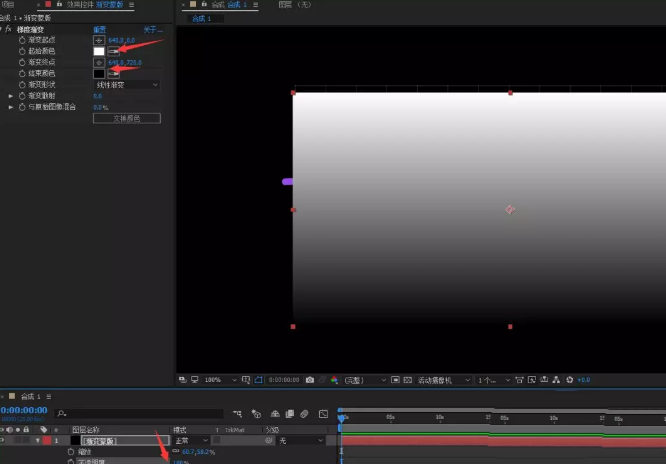Open timeline 合成 1 panel menu icon
The image size is (666, 464).
(x=49, y=396)
